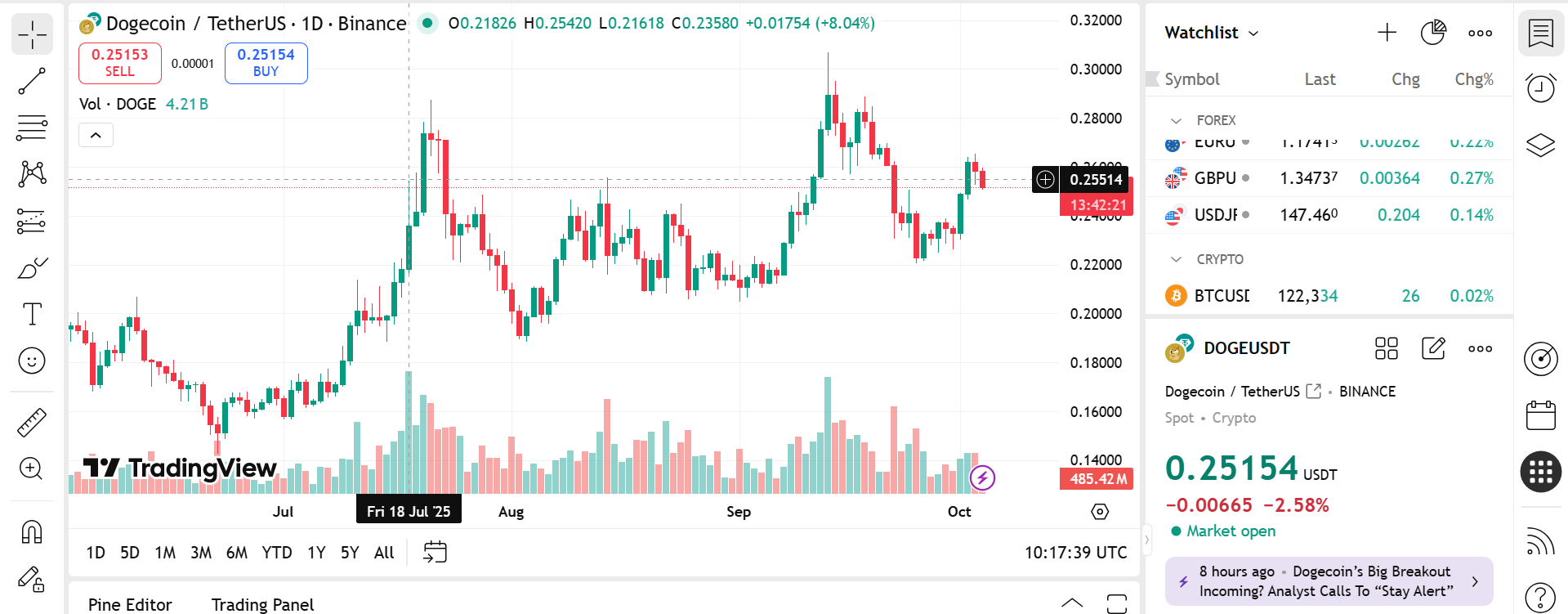Select the brush drawing tool
1568x614 pixels.
pos(32,268)
